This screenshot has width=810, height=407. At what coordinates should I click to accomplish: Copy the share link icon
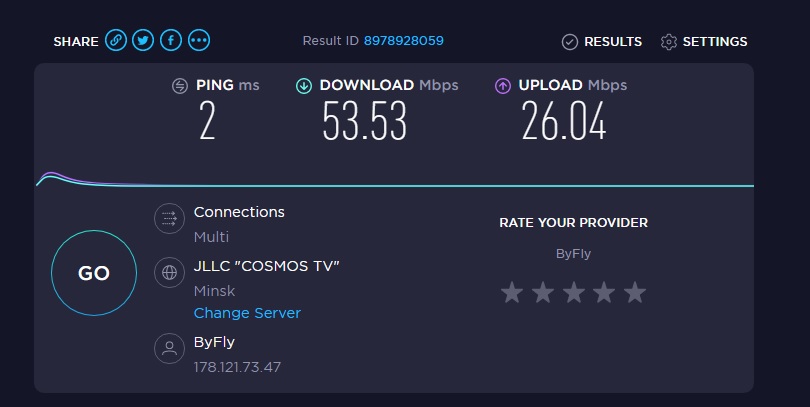(116, 41)
